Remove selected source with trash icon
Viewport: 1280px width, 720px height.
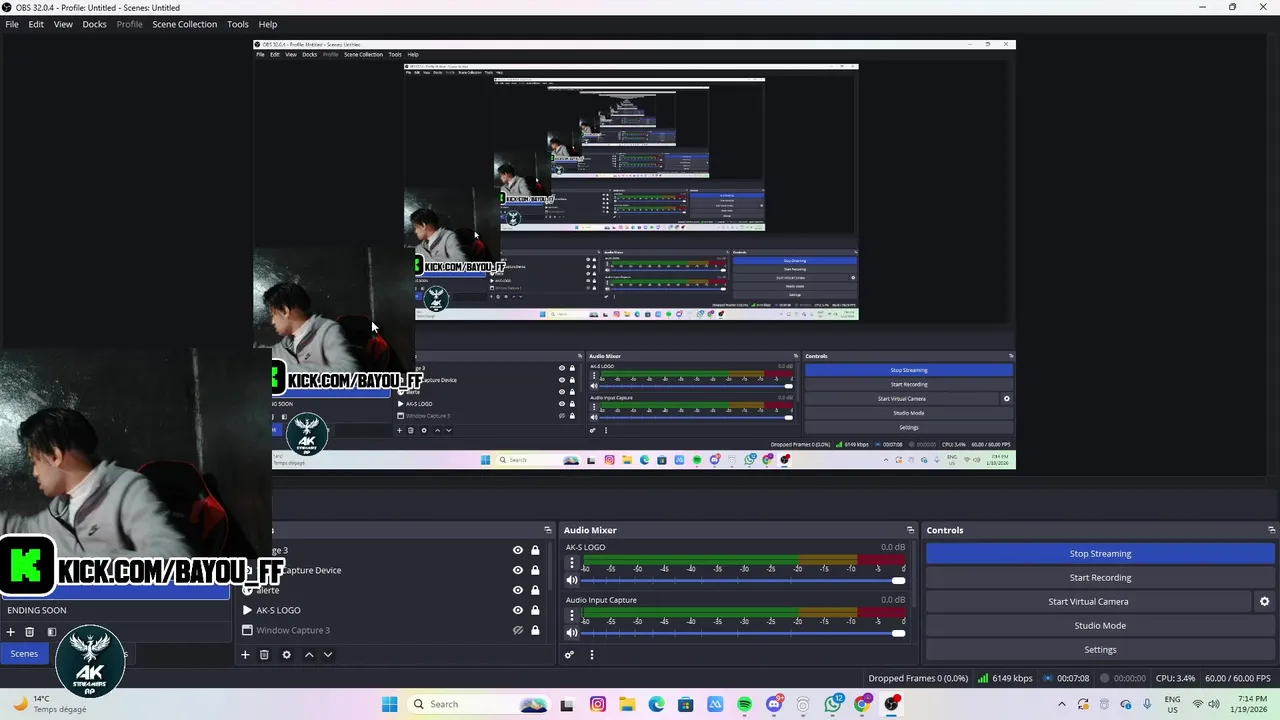click(264, 655)
